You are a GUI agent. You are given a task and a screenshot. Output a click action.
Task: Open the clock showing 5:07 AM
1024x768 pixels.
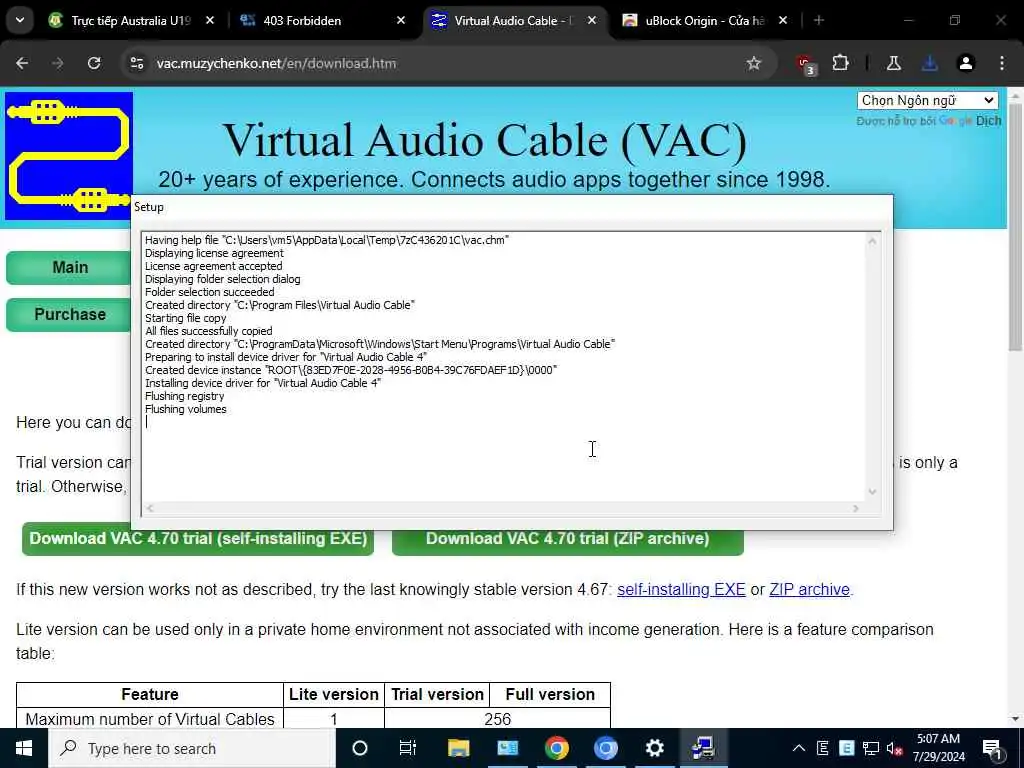[x=938, y=748]
